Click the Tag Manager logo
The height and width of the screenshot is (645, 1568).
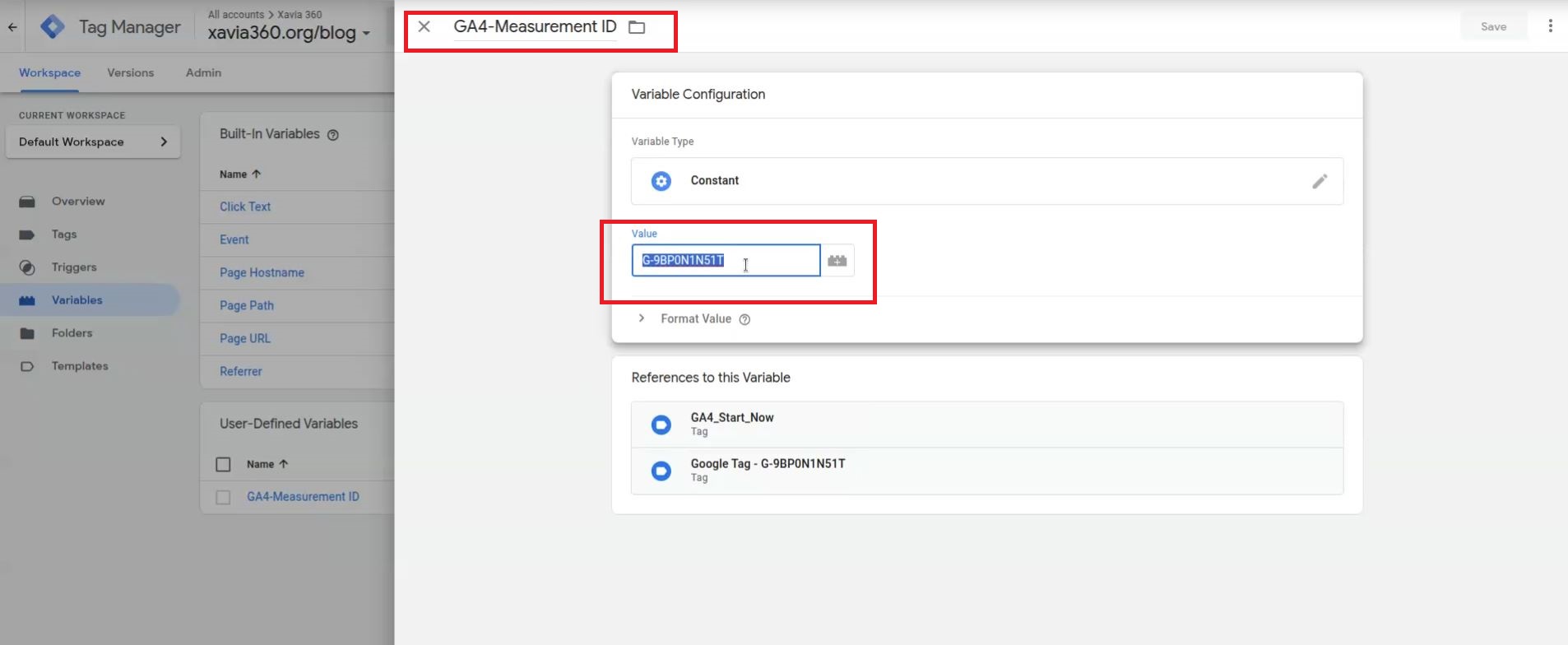point(53,26)
